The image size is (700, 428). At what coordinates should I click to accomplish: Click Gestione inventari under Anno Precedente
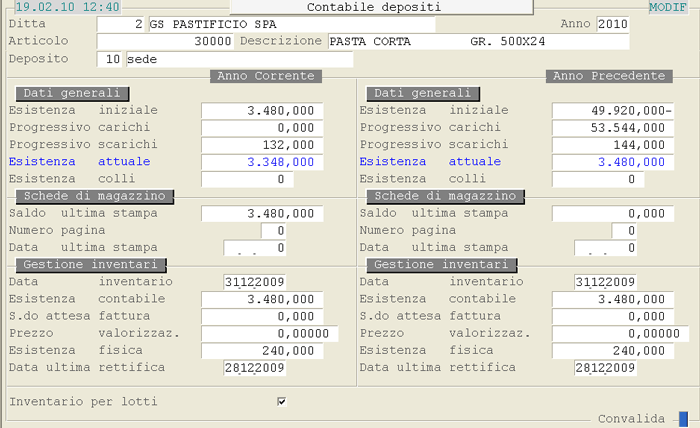click(442, 264)
